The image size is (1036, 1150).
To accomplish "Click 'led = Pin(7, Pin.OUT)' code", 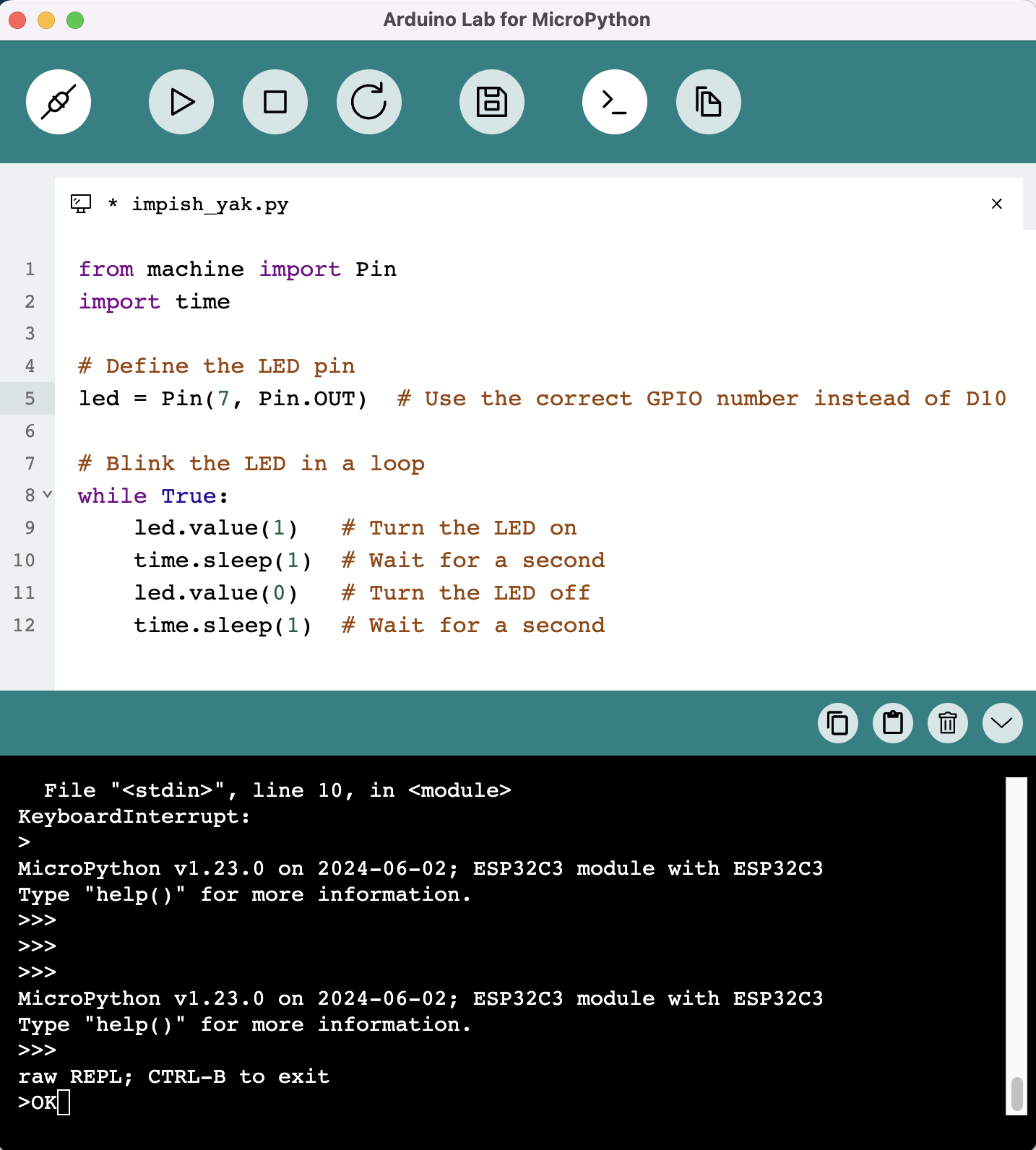I will pos(223,399).
